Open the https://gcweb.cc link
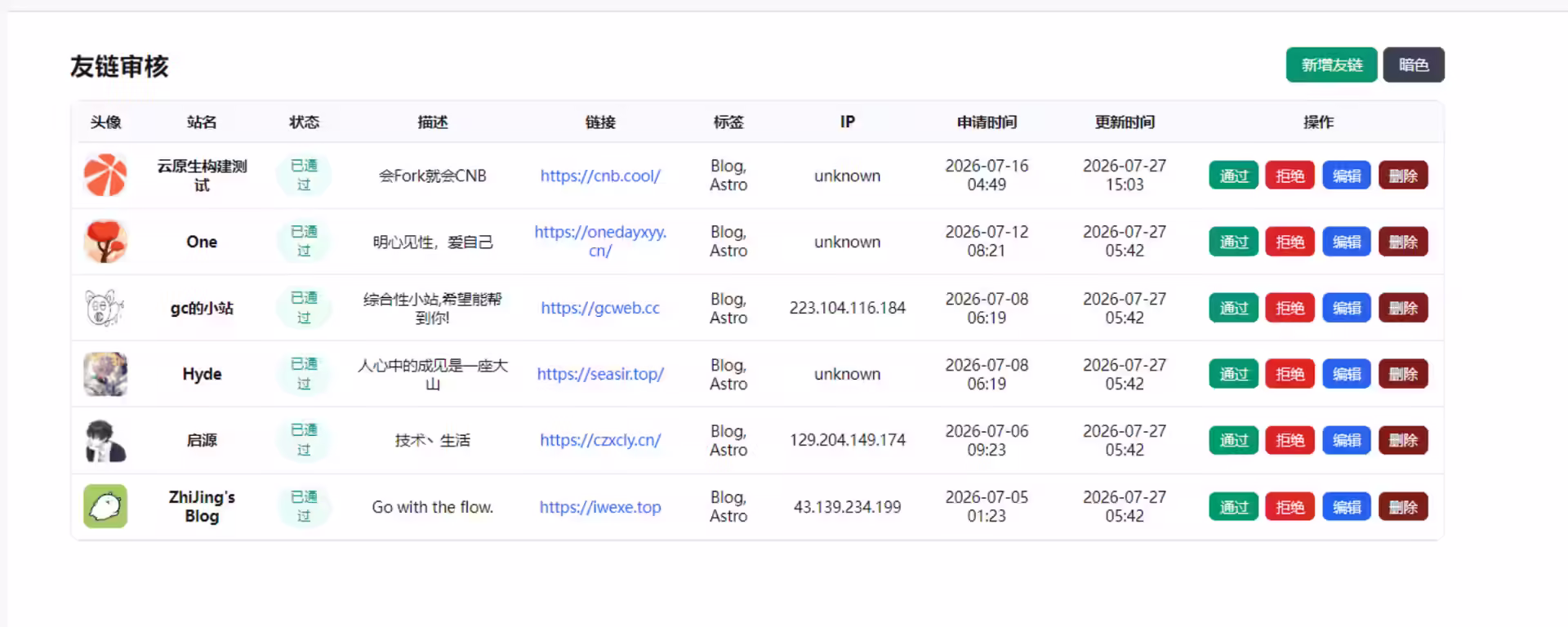The image size is (1568, 627). (600, 308)
